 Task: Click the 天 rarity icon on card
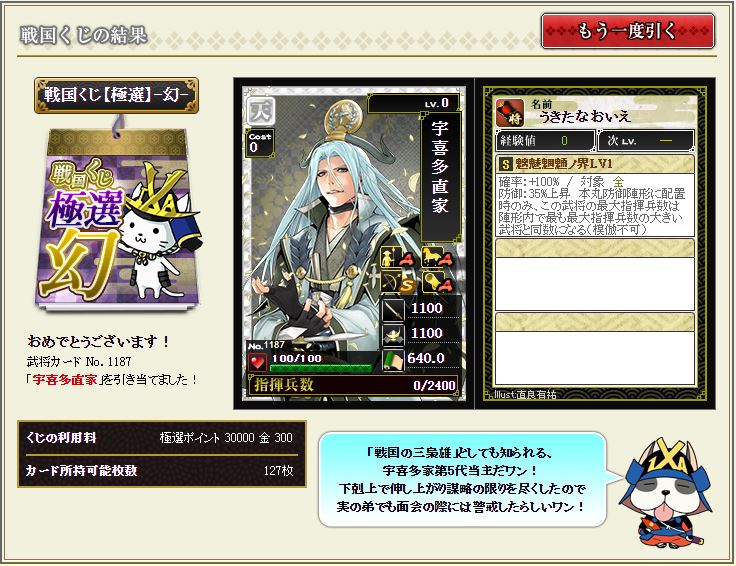click(260, 110)
